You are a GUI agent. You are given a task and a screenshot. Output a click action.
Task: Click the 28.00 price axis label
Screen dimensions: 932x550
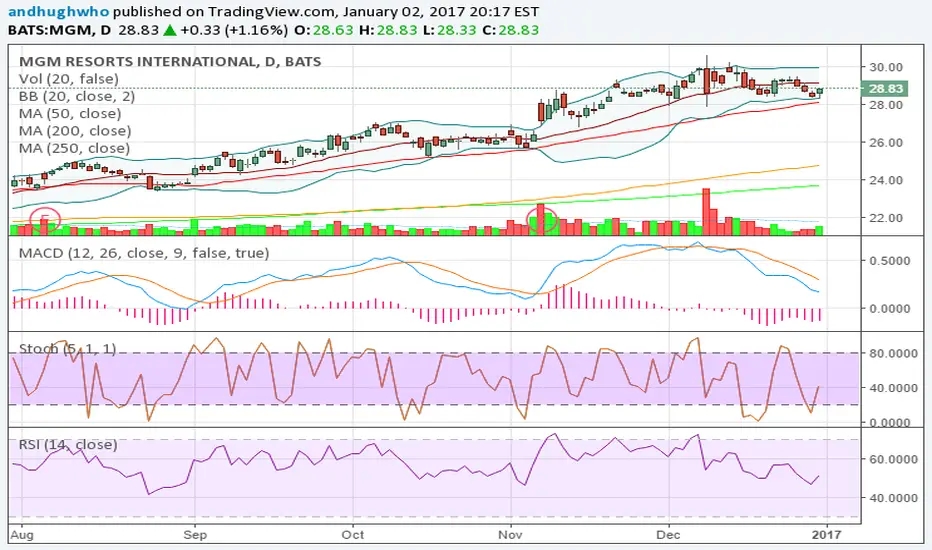point(886,105)
